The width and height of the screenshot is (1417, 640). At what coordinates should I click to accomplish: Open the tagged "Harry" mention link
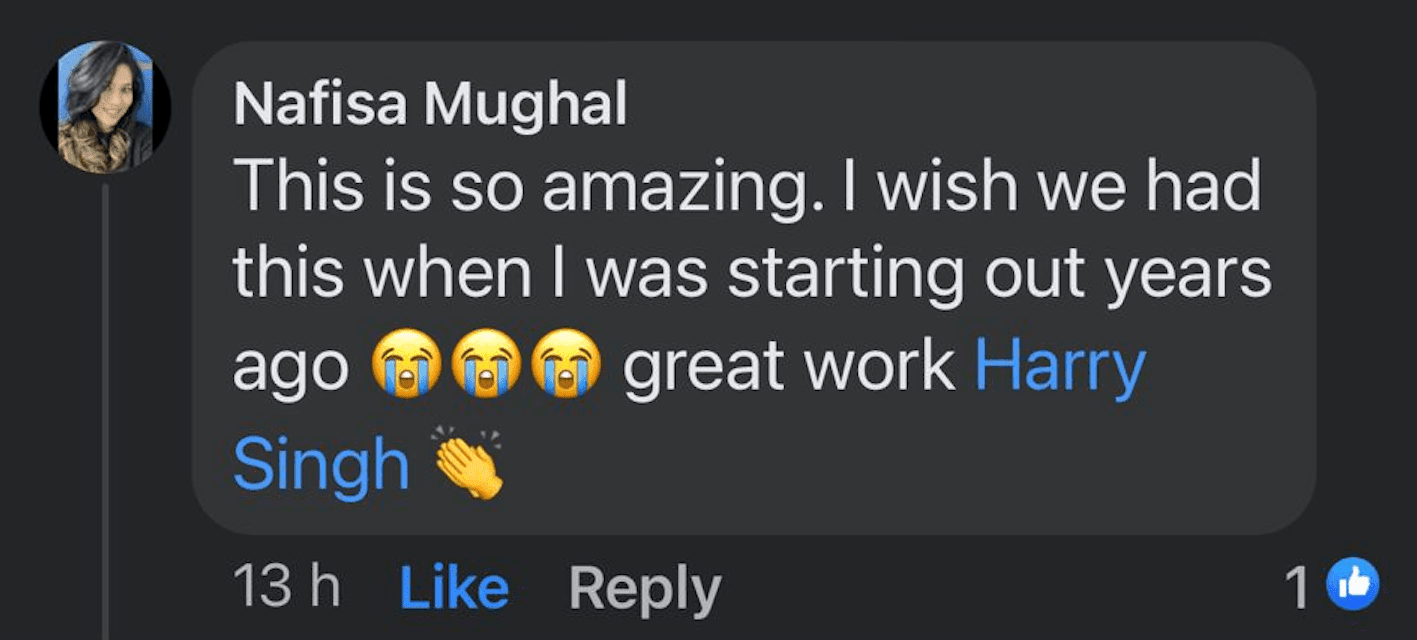tap(1060, 367)
